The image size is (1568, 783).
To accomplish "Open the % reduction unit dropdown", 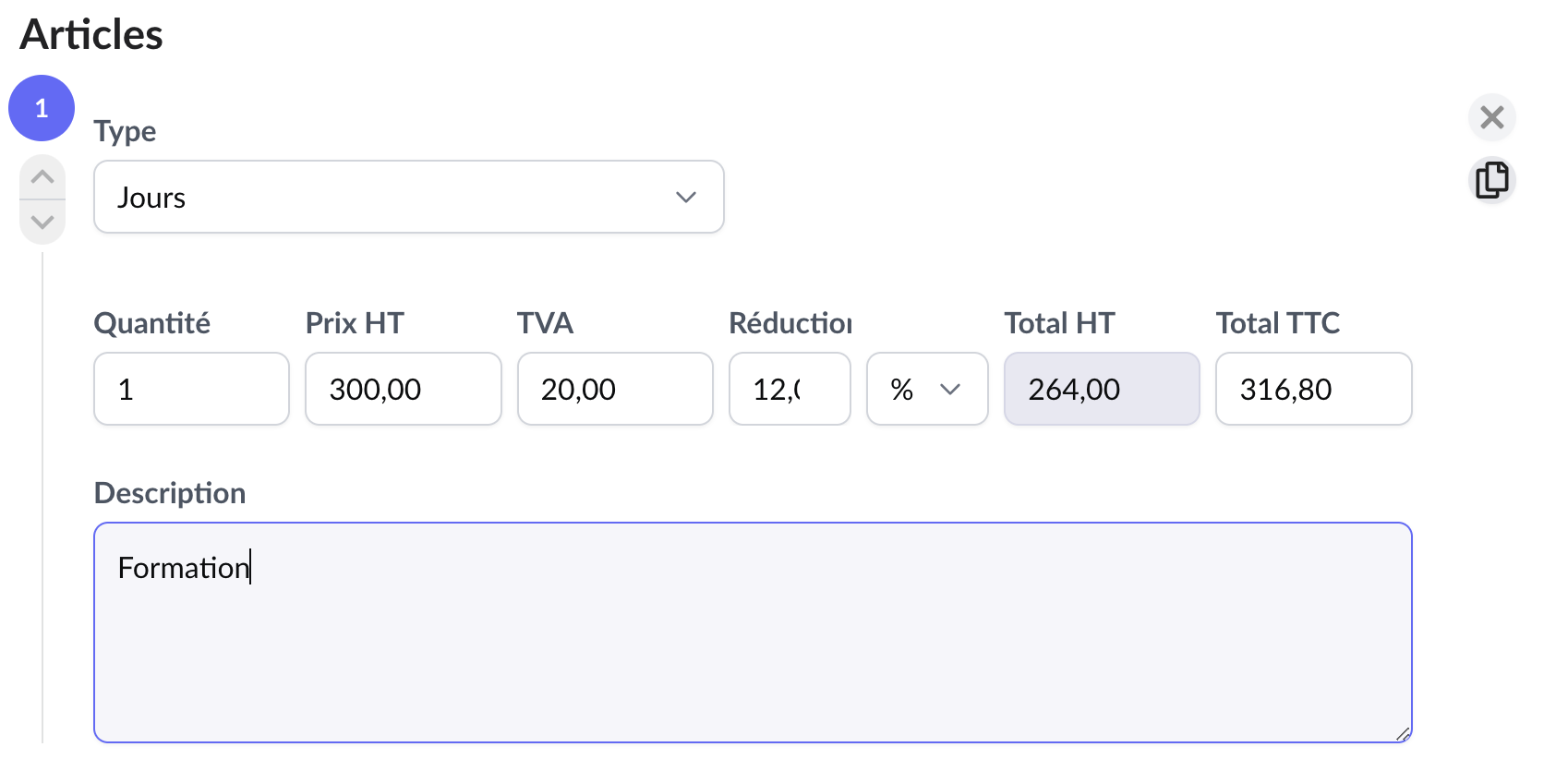I will 926,389.
